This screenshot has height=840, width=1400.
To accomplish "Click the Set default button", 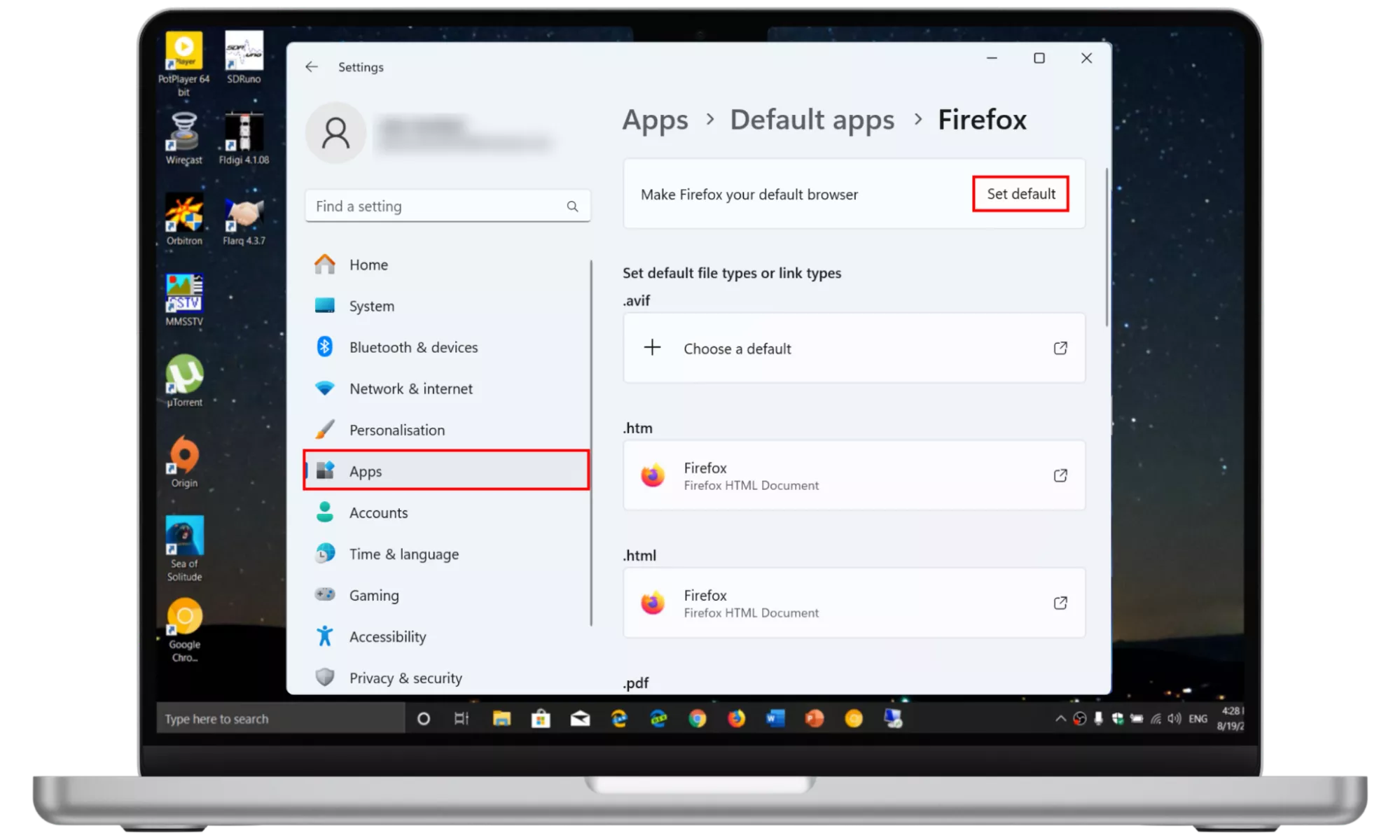I will click(1020, 194).
